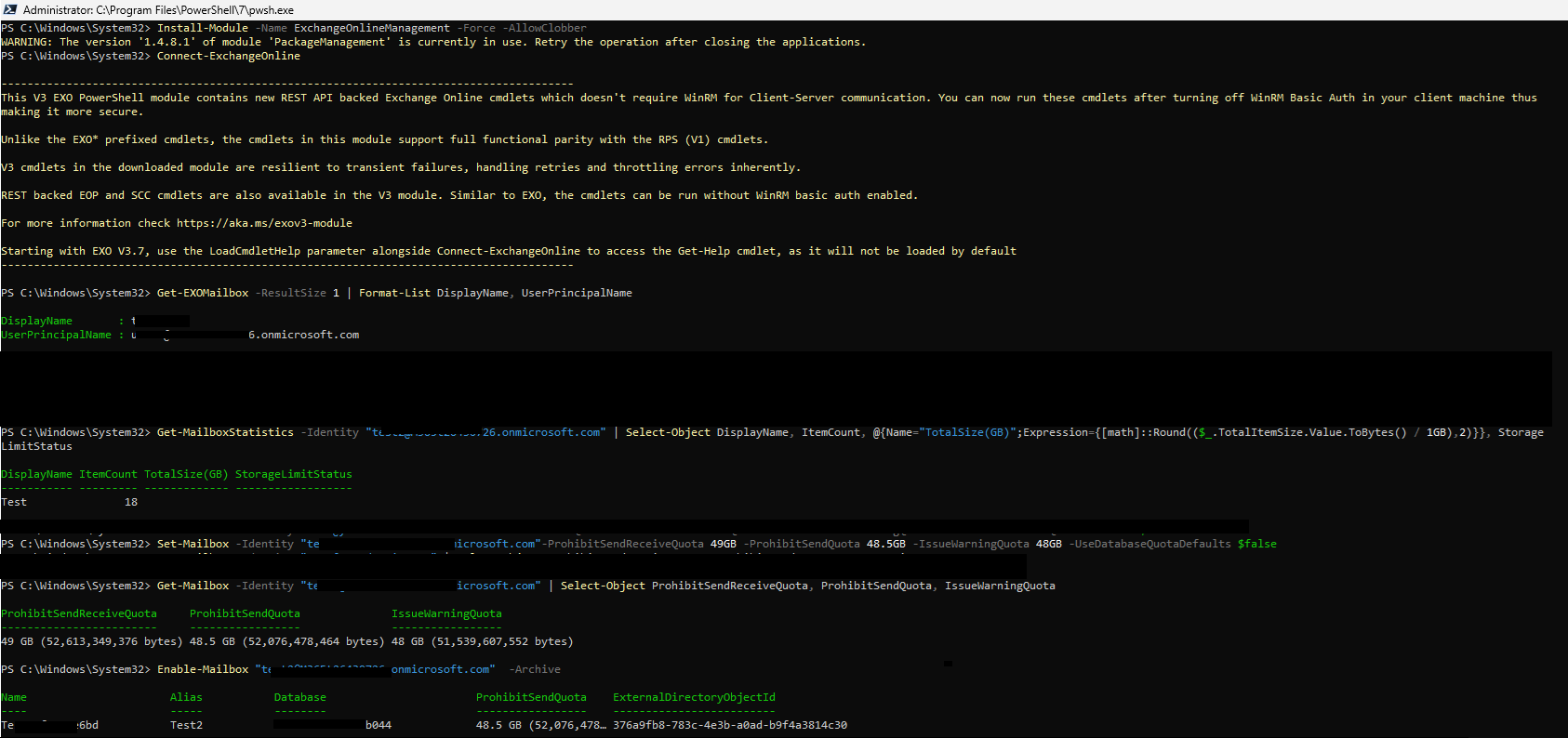Click the 'Get-Mailbox' command

click(x=193, y=586)
